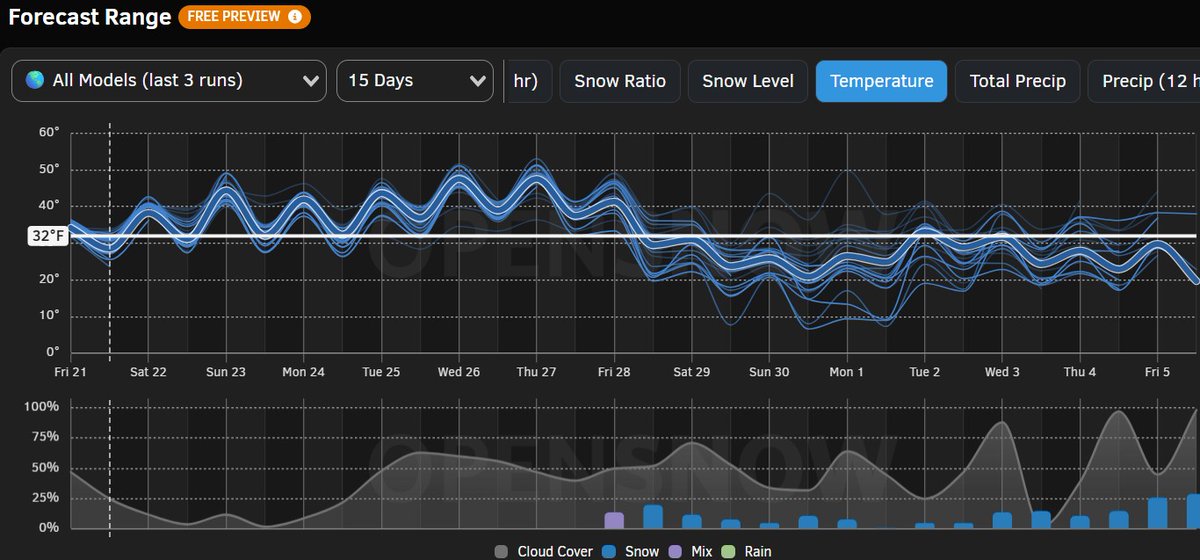Click the Fri 21 date label
Screen dimensions: 1200x560
tap(71, 372)
